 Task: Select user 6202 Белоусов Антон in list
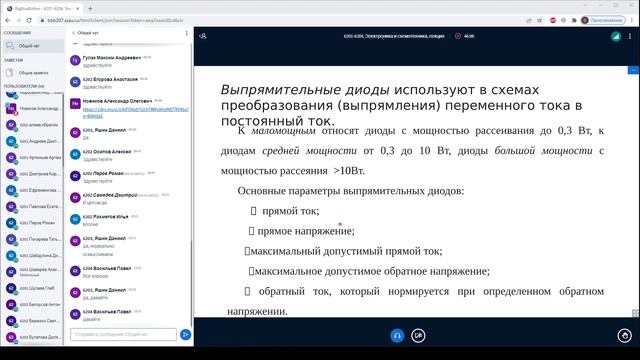33,304
